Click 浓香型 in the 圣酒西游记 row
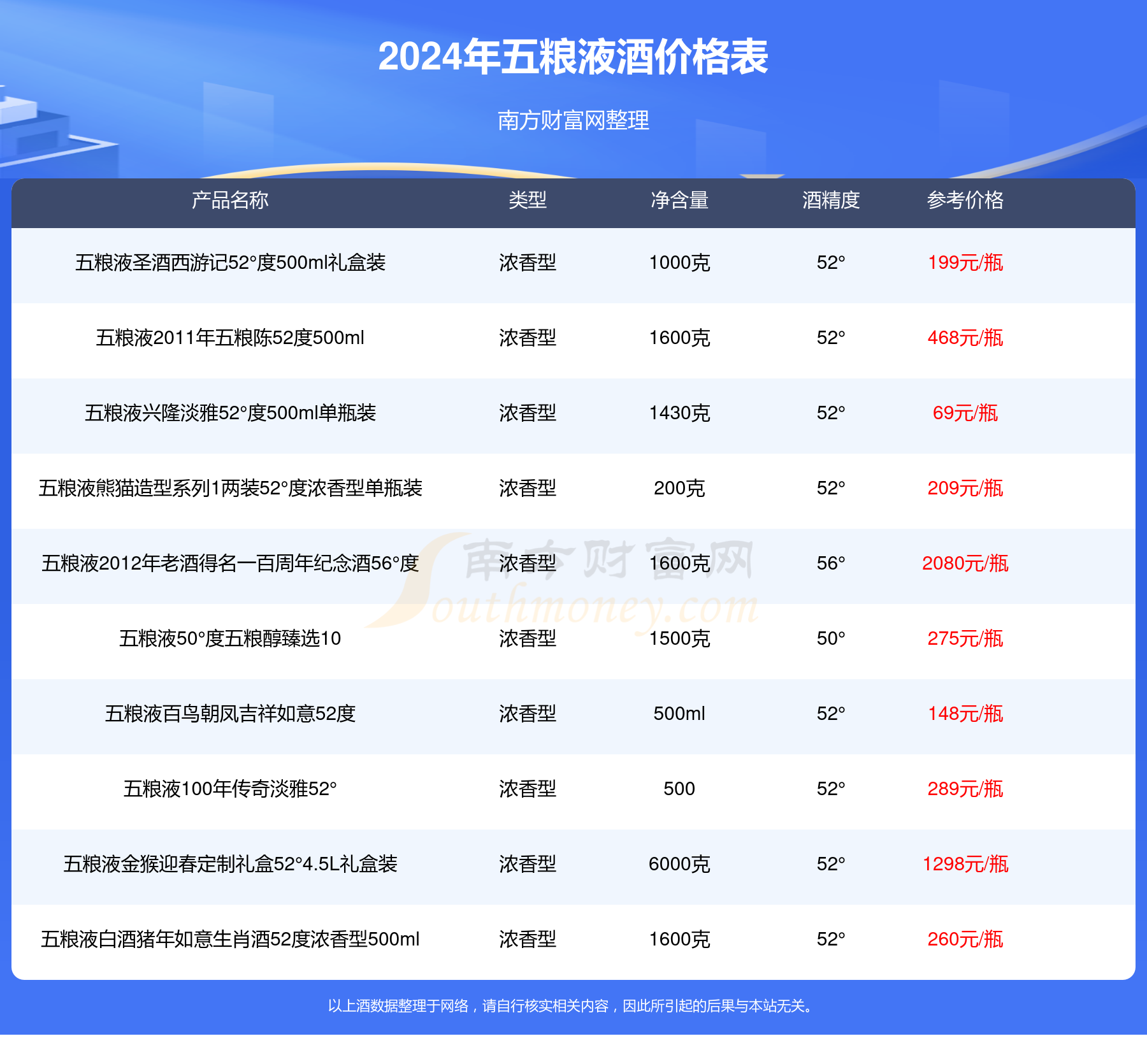 point(528,262)
